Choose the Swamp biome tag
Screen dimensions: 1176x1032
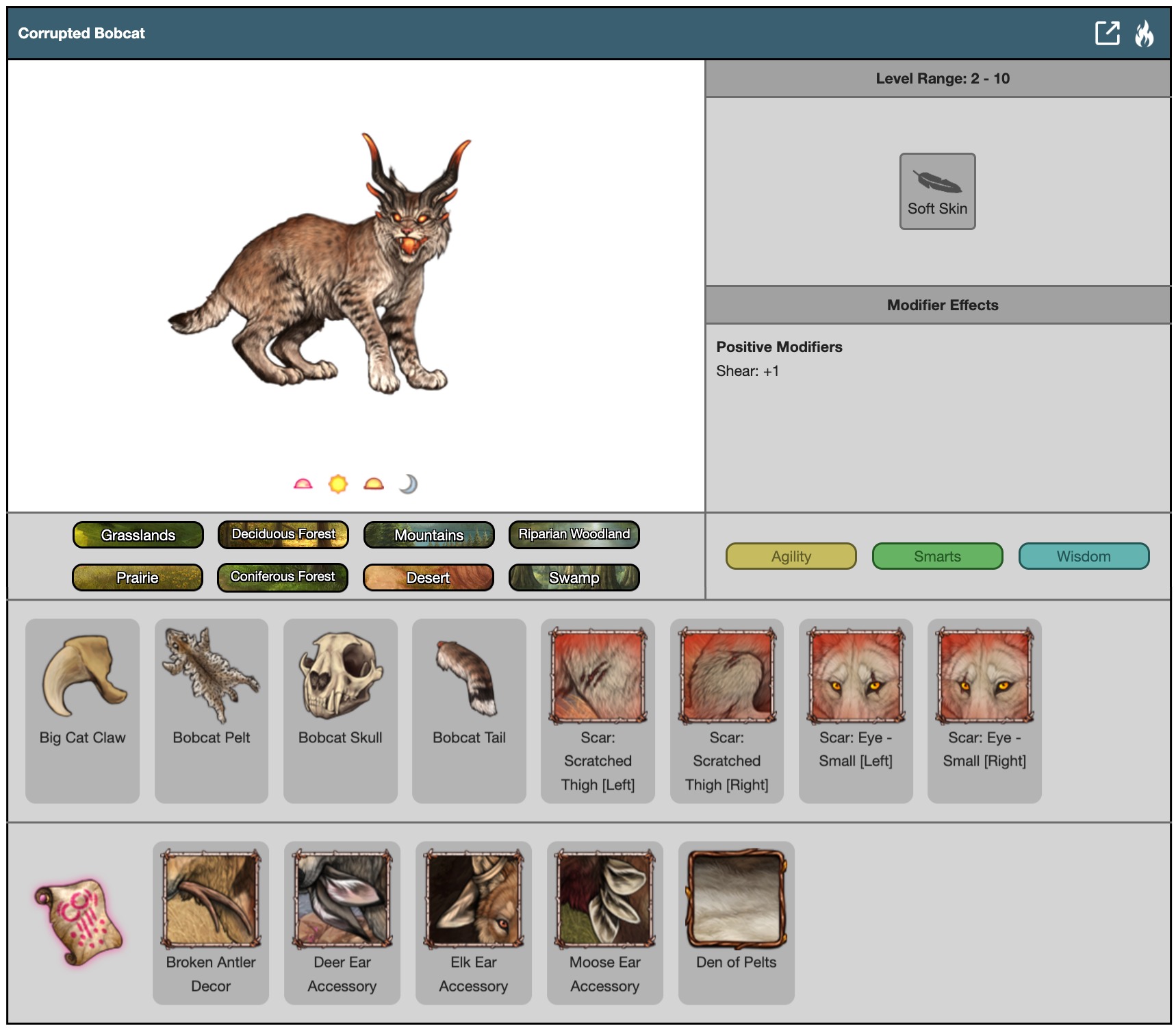coord(574,577)
